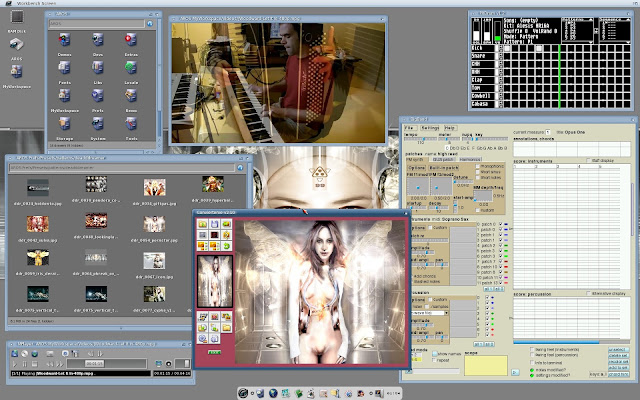Open the Tools drawer icon
640x400 pixels.
(131, 124)
